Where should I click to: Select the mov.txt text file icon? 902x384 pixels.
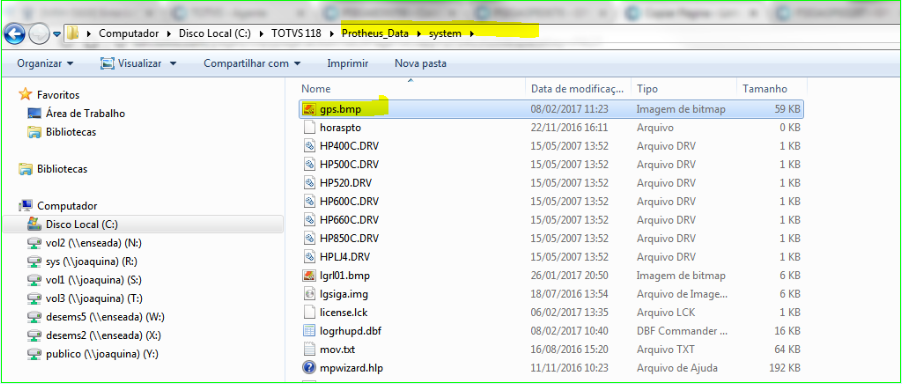[x=309, y=349]
